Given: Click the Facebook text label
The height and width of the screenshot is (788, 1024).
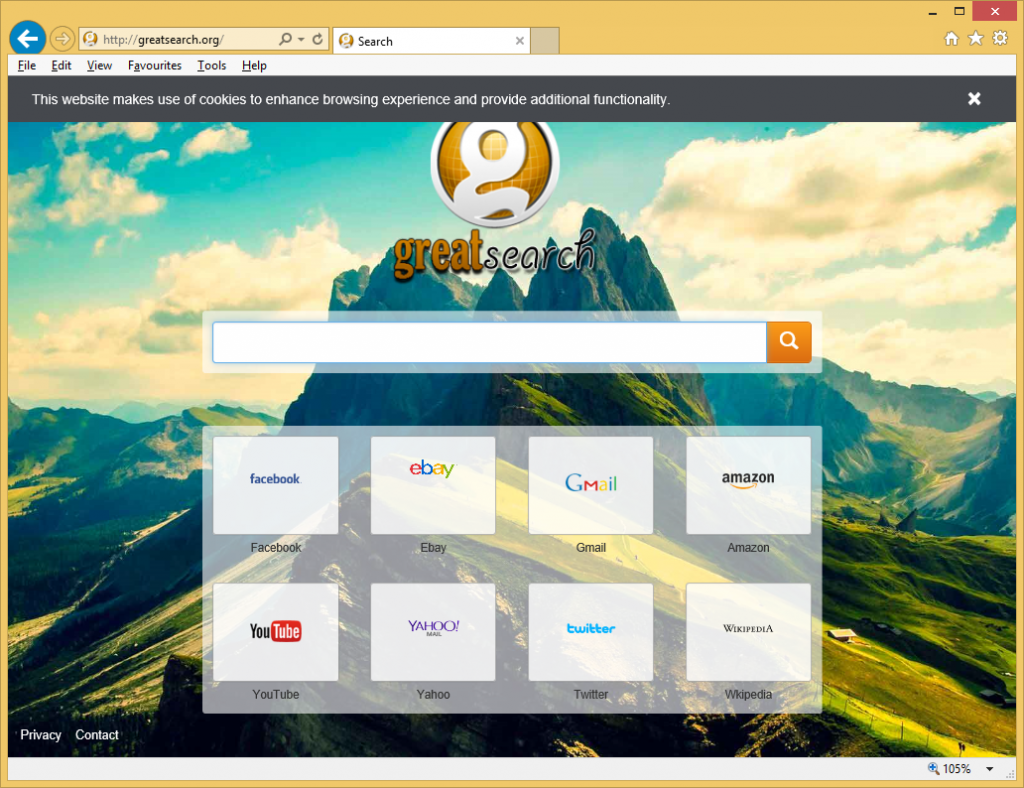Looking at the screenshot, I should (276, 548).
